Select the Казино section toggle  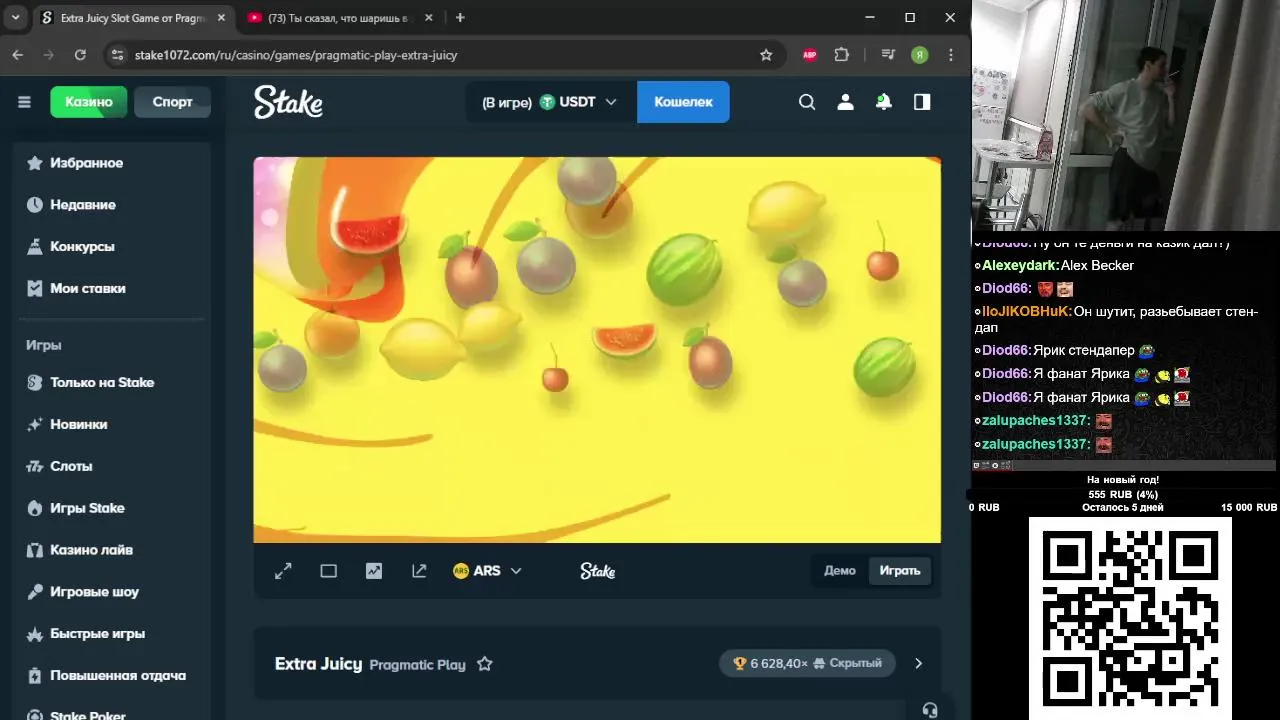[x=89, y=102]
